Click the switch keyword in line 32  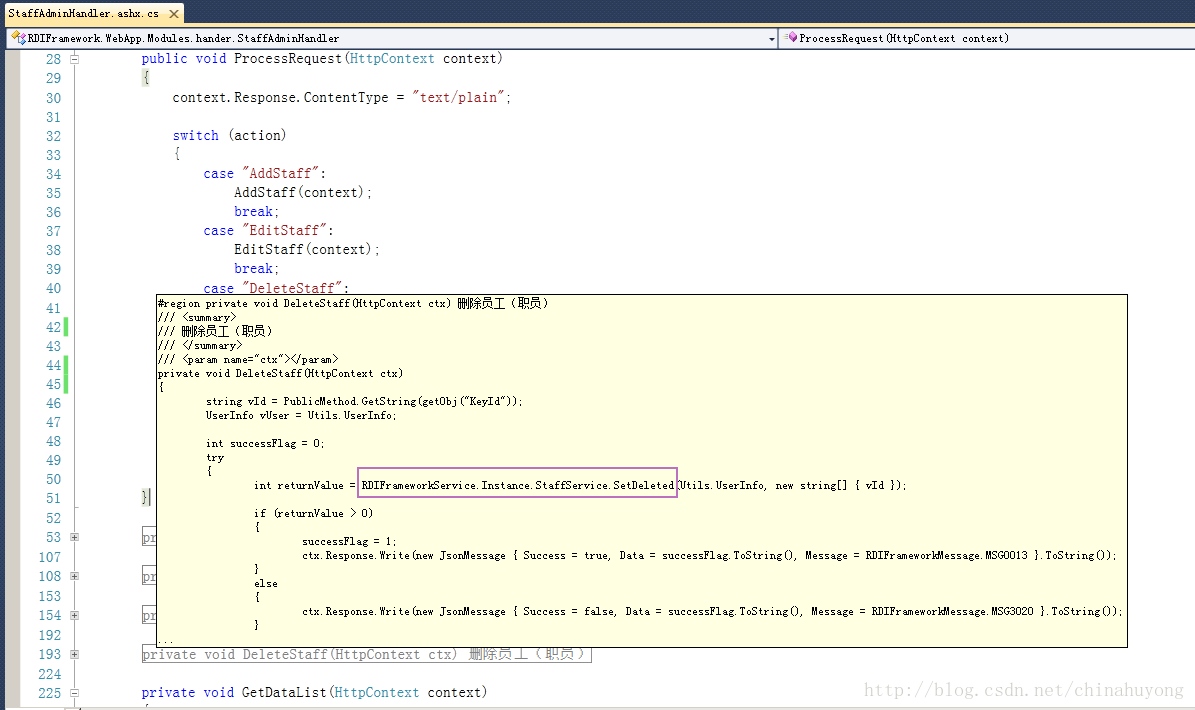tap(196, 136)
